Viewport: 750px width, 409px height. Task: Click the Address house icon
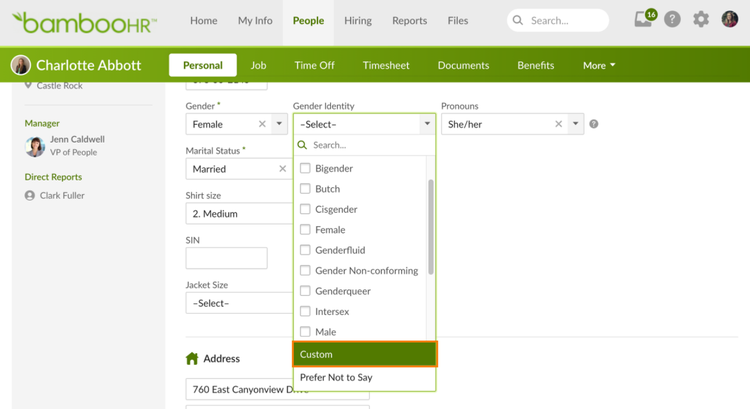click(x=192, y=358)
